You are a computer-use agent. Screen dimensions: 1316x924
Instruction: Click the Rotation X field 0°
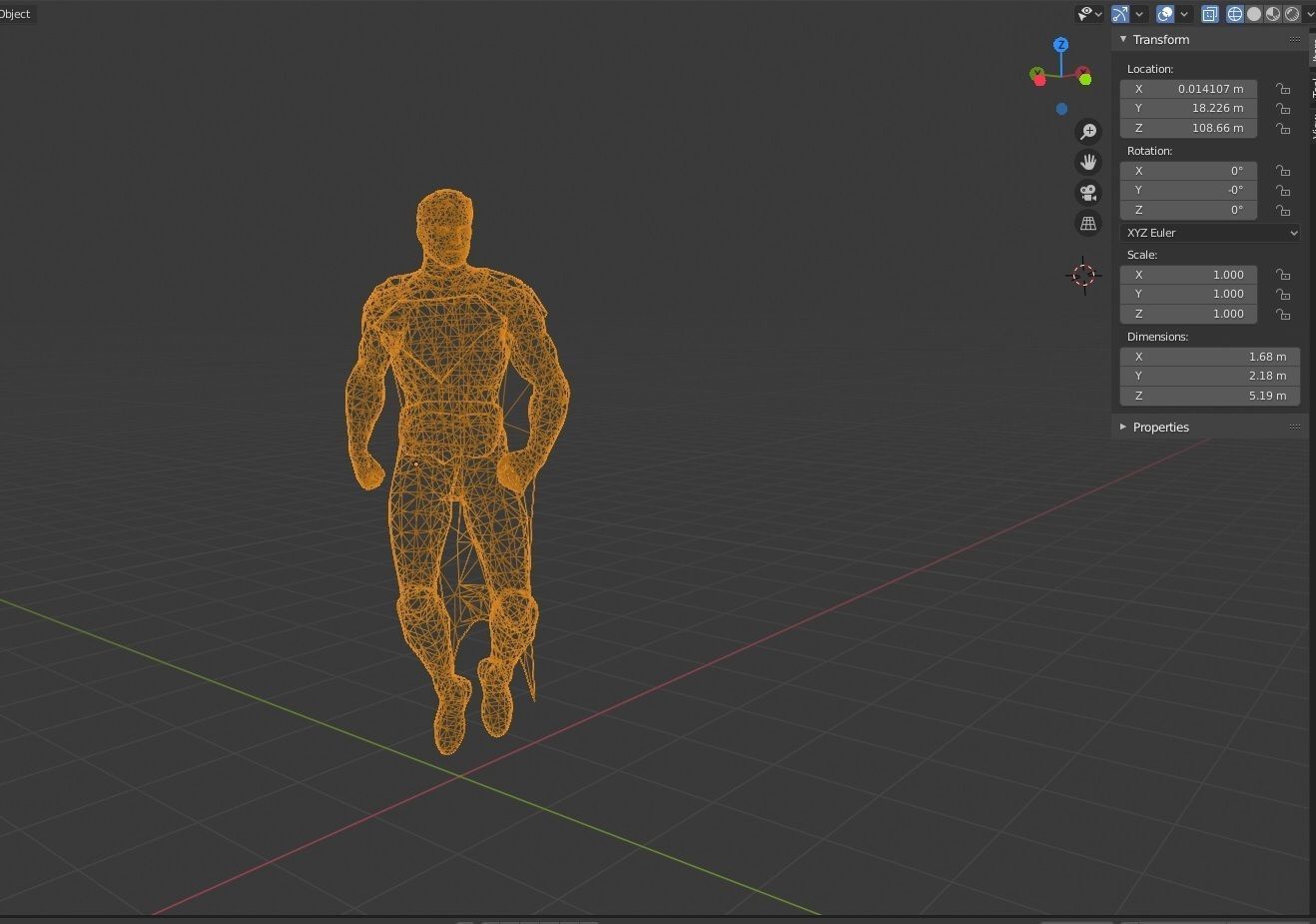[x=1188, y=171]
